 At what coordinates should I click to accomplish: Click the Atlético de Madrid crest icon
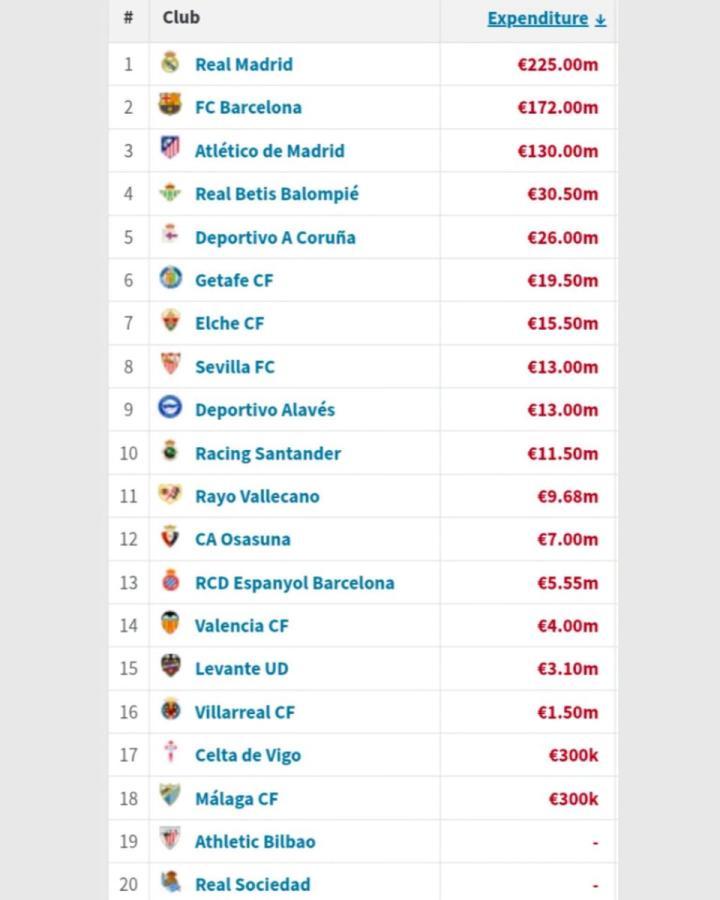[170, 148]
